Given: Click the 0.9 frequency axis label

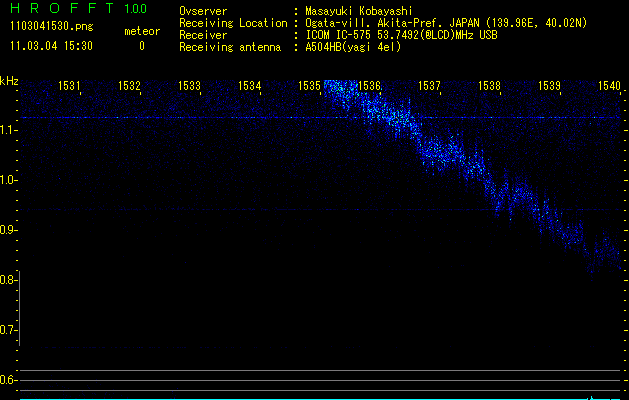Looking at the screenshot, I should tap(10, 230).
